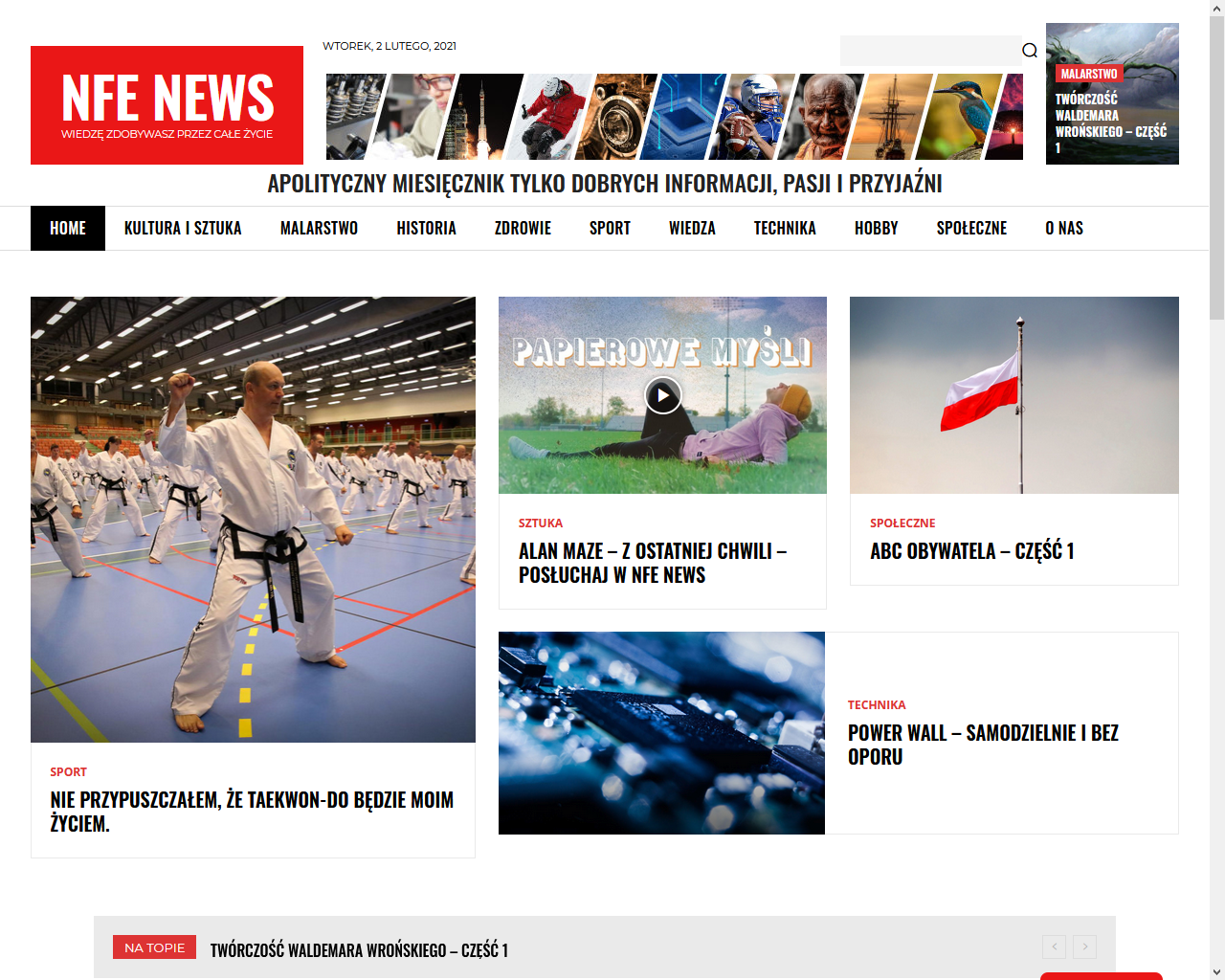Click the red Malarstwo tag in header
The image size is (1225, 980).
[1088, 74]
